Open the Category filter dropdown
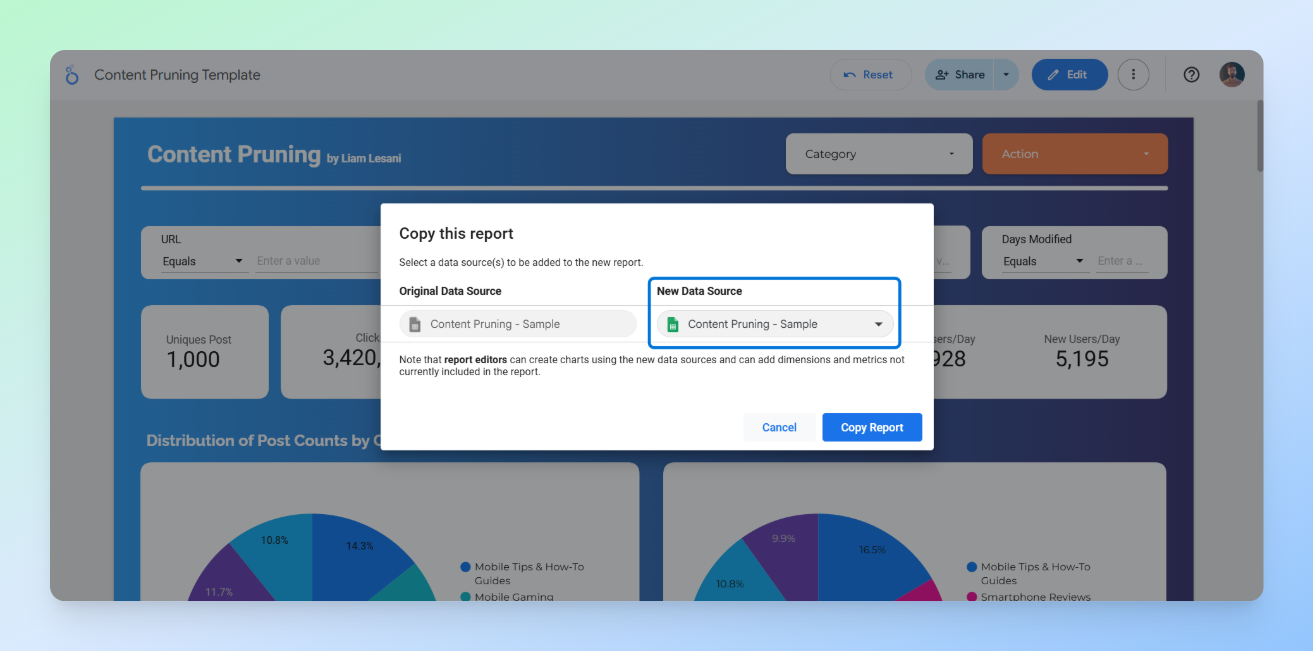The image size is (1313, 651). pos(878,153)
